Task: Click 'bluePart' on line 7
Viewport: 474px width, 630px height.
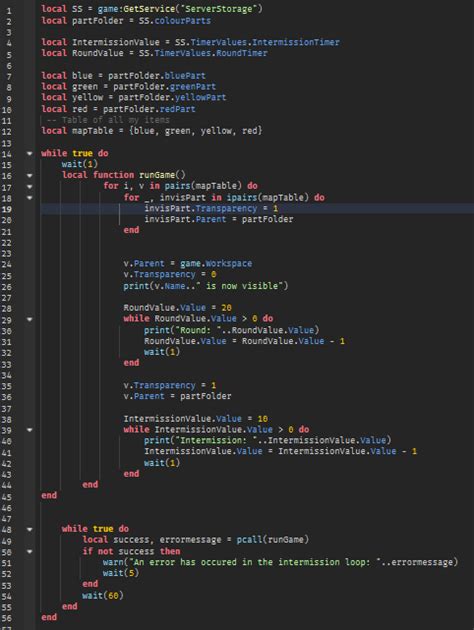Action: tap(185, 76)
